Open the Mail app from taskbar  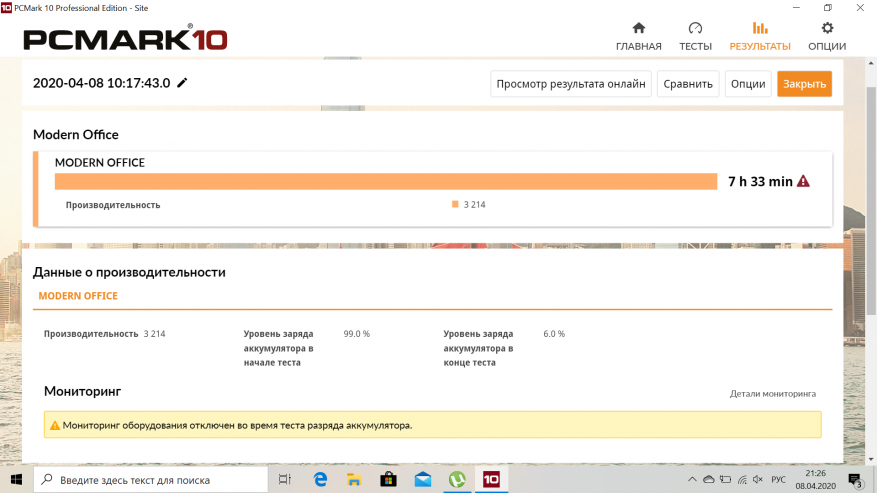point(423,480)
